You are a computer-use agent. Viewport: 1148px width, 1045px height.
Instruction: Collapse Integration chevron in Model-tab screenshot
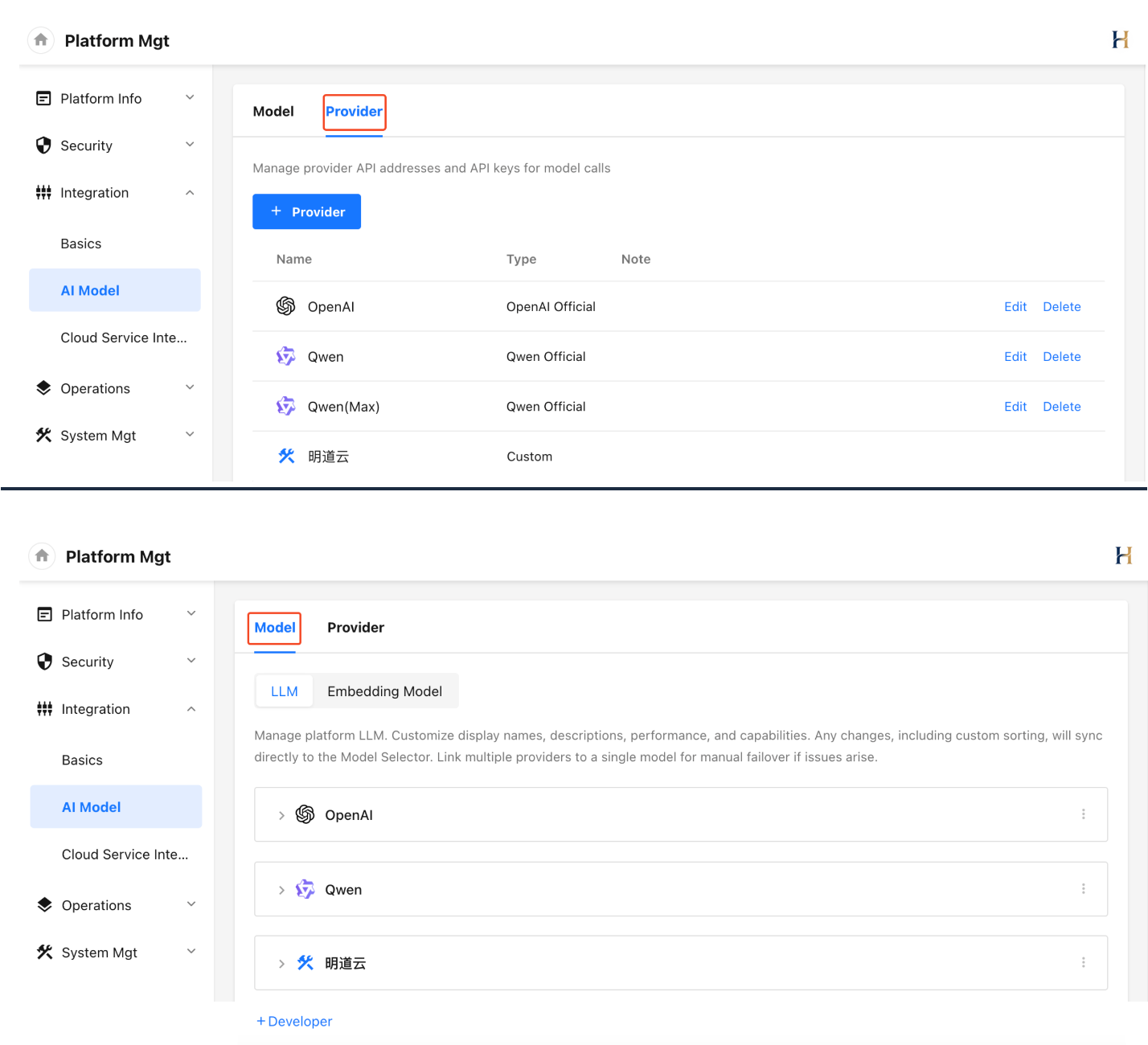pyautogui.click(x=191, y=708)
